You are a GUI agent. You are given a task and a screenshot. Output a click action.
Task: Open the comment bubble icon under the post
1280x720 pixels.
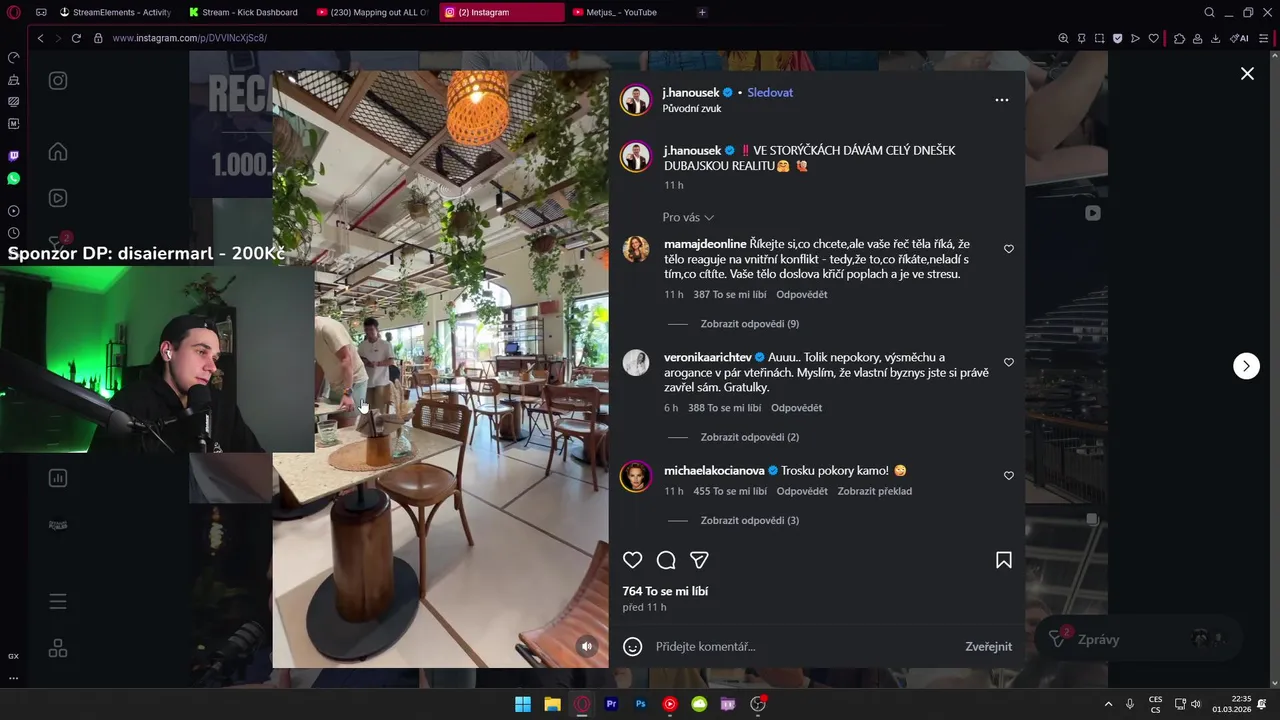(666, 560)
